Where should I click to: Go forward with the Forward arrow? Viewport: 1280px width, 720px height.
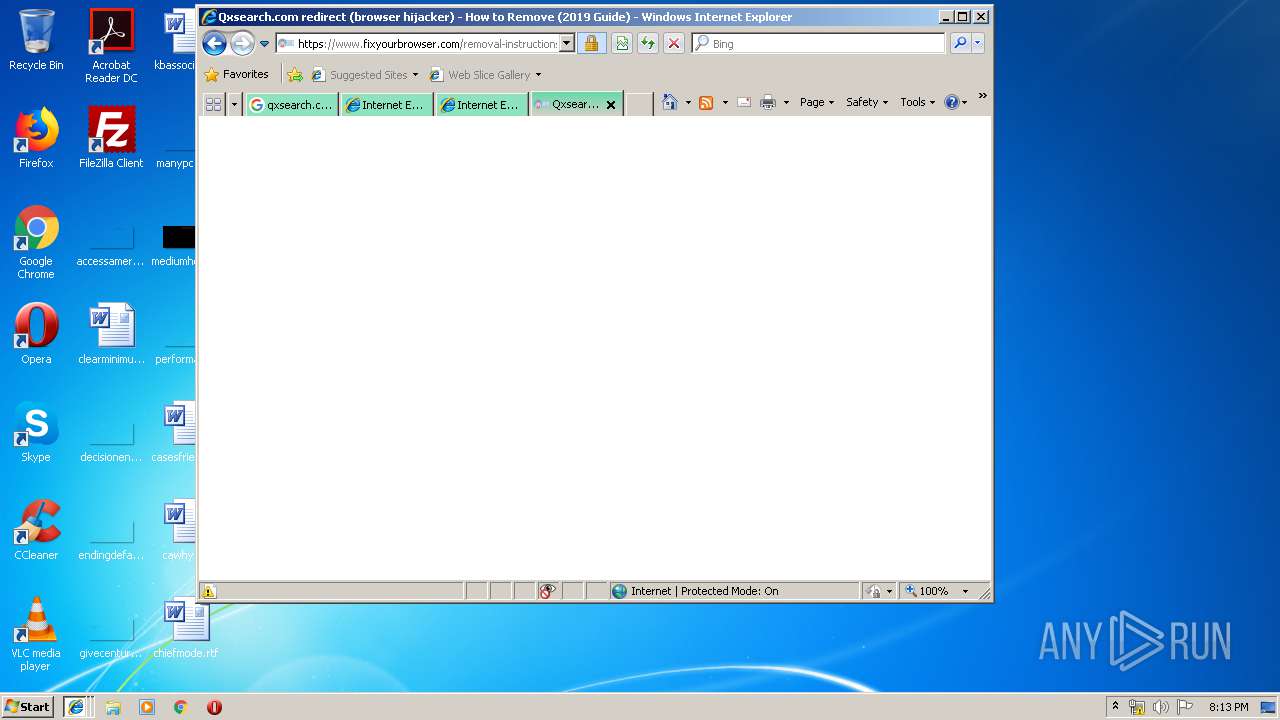pos(242,43)
